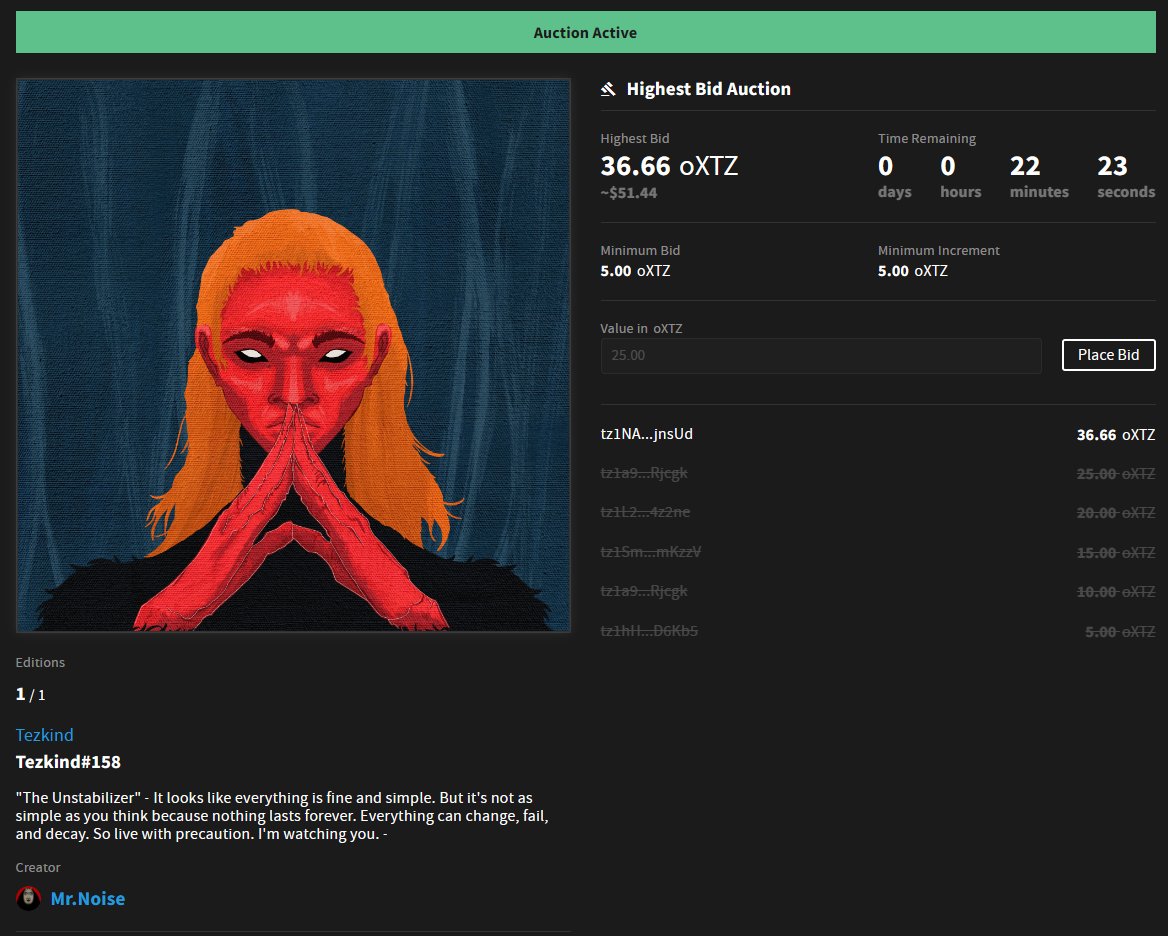Click the Editions 1 / 1 count
1168x936 pixels.
(x=31, y=695)
